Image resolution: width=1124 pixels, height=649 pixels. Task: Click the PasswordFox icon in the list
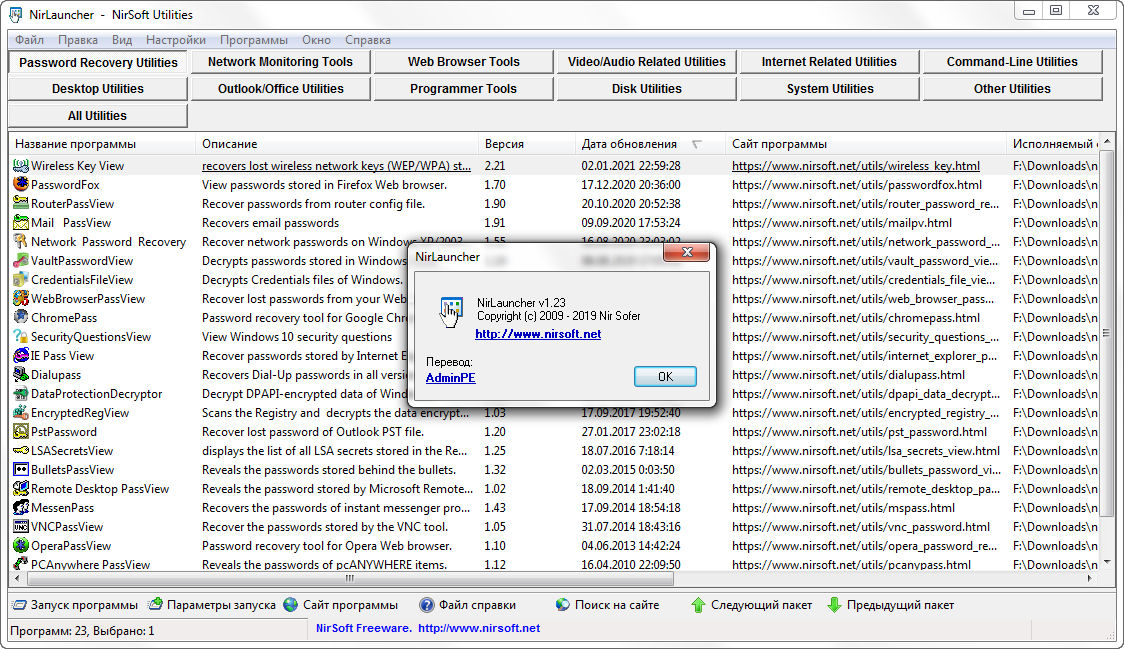tap(20, 185)
